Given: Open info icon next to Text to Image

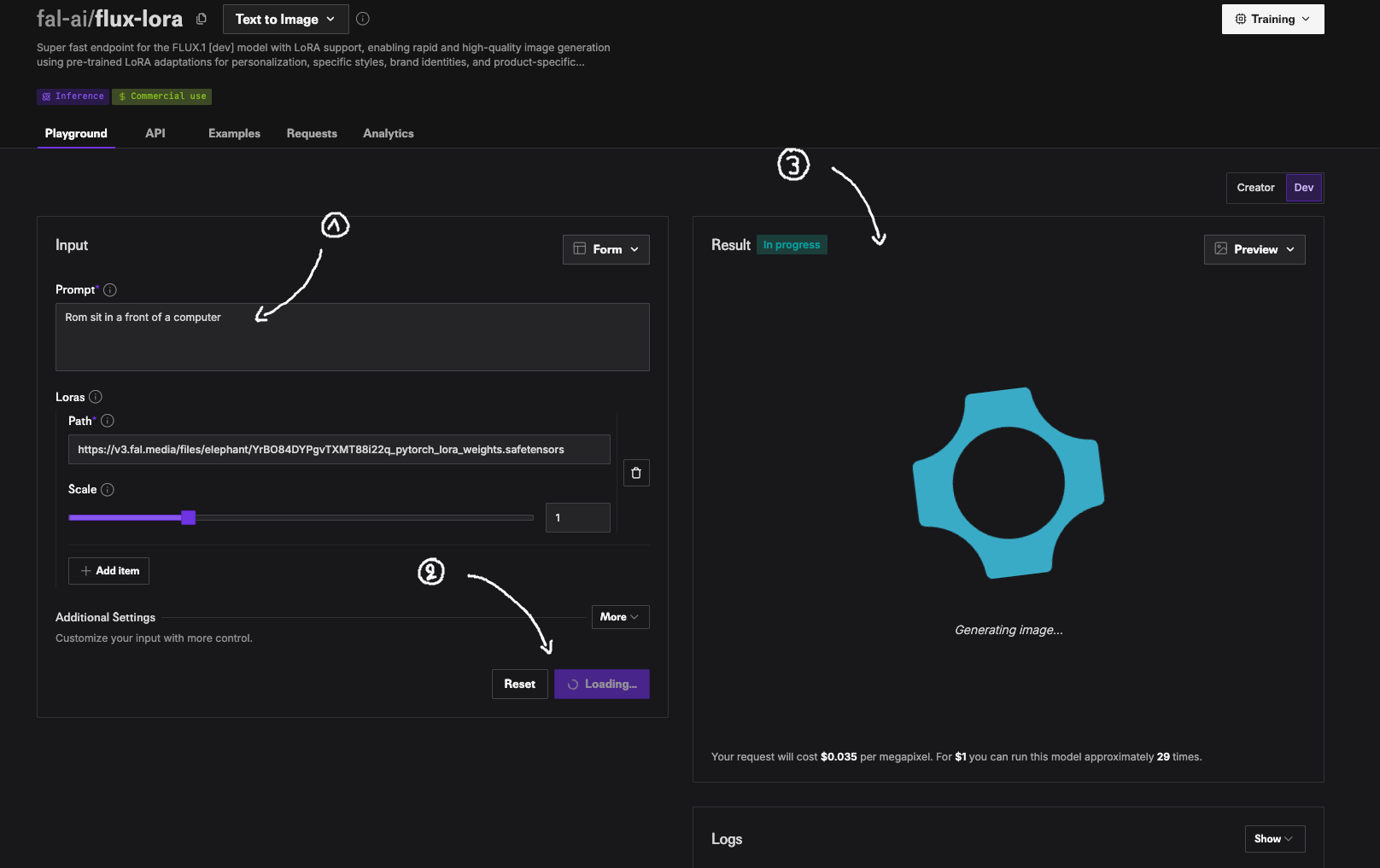Looking at the screenshot, I should (363, 19).
